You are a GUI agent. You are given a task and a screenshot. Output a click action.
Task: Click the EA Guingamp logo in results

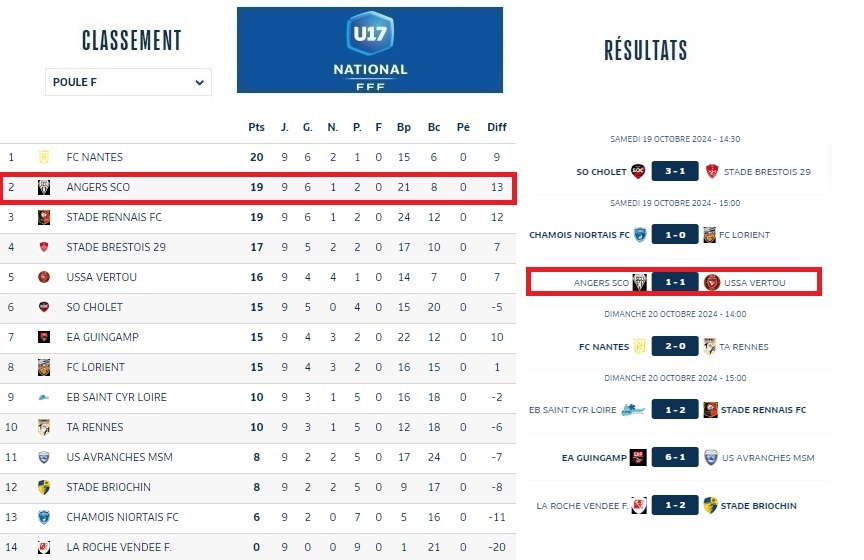(639, 458)
